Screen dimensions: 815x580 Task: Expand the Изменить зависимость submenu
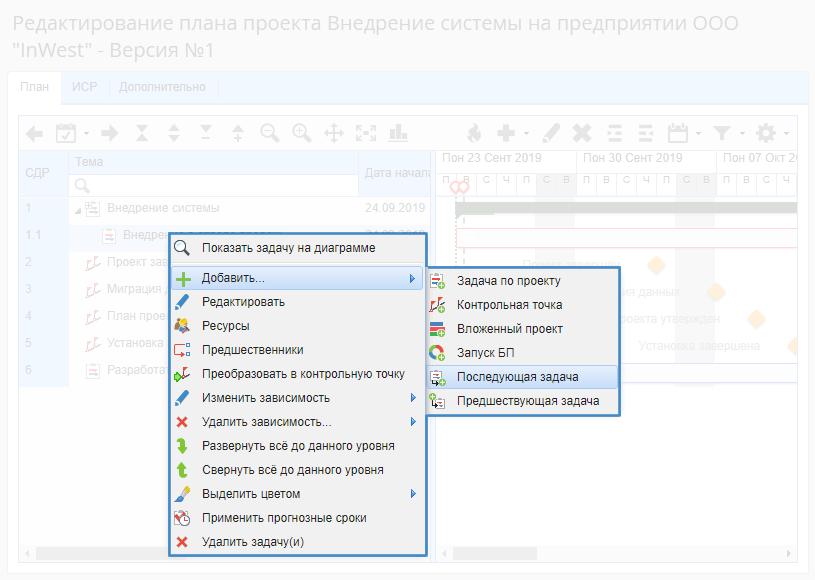tap(413, 398)
